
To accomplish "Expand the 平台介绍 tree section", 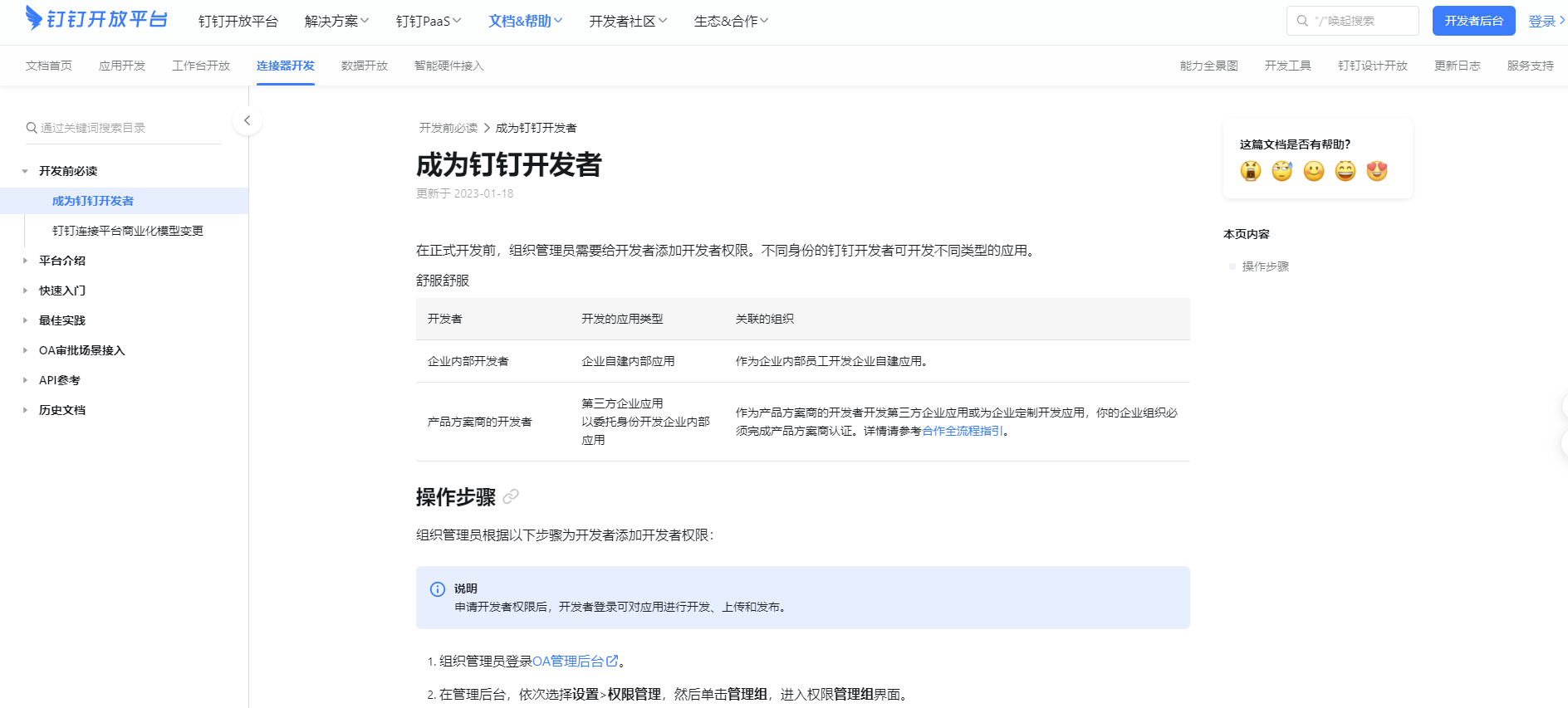I will tap(25, 261).
